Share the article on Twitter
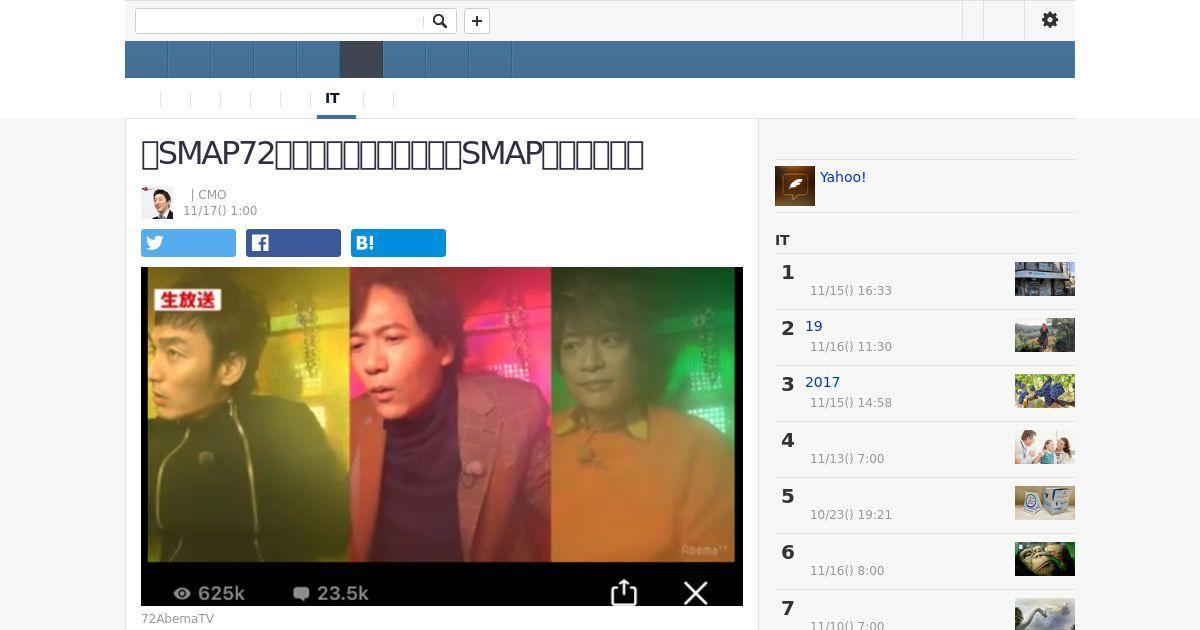Image resolution: width=1200 pixels, height=630 pixels. [x=188, y=243]
